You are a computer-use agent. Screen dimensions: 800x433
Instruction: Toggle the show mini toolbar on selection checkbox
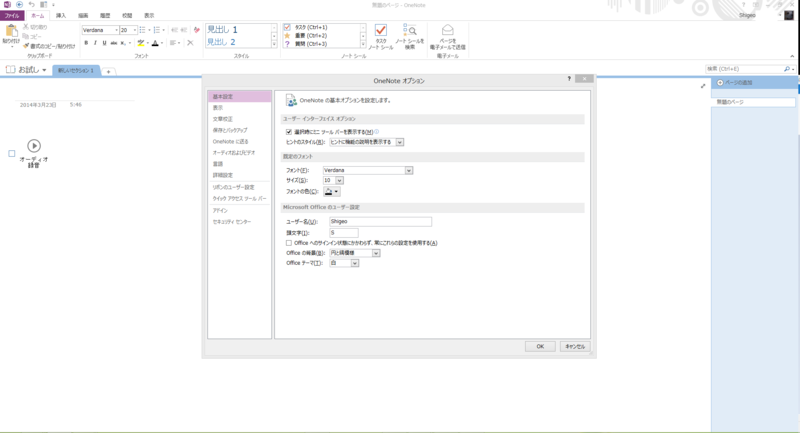[x=289, y=132]
